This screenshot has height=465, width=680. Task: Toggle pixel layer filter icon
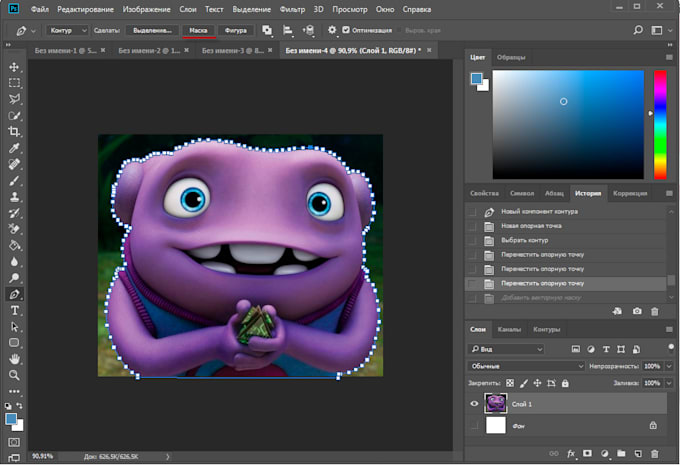(x=575, y=349)
